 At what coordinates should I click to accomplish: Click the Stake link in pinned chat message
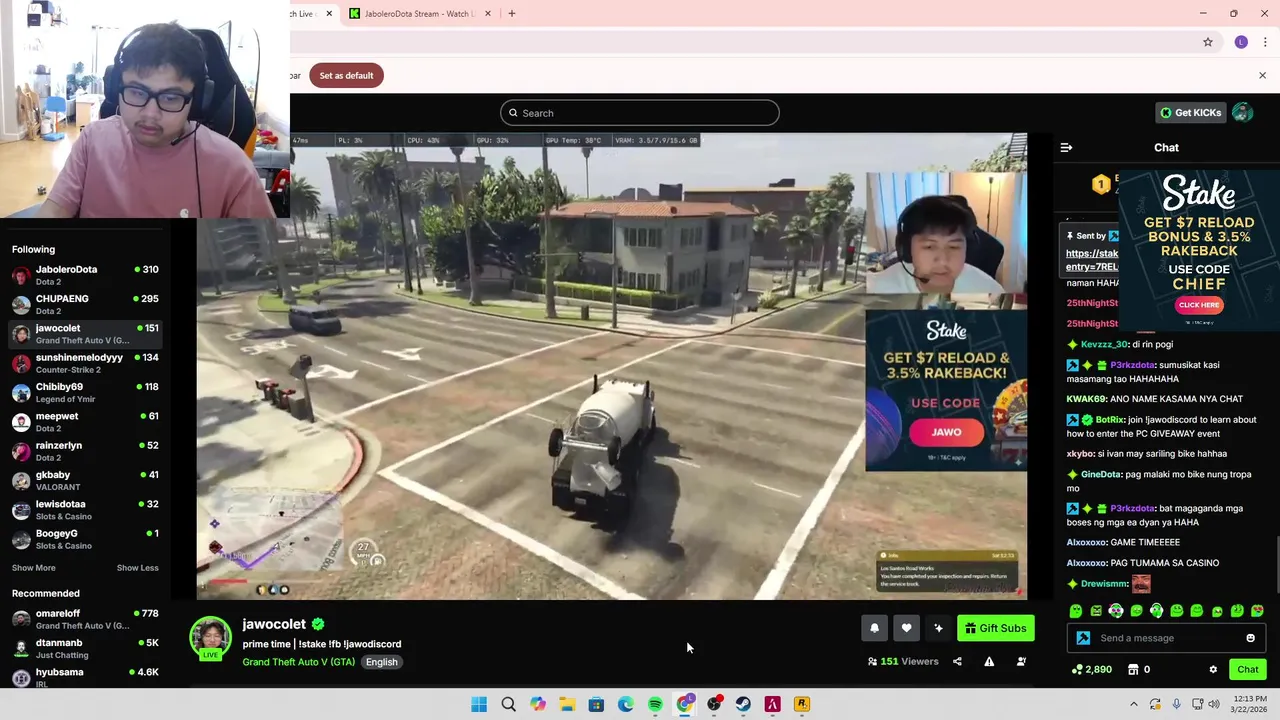tap(1092, 260)
